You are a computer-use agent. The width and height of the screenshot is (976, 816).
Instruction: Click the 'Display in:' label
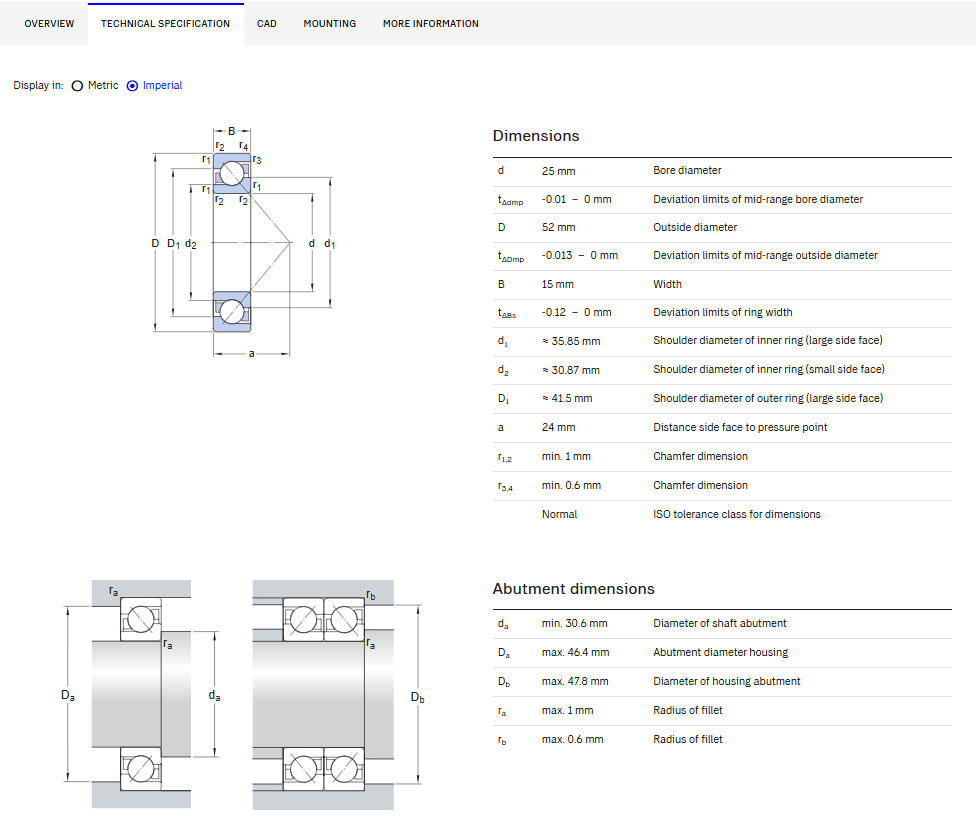(39, 85)
